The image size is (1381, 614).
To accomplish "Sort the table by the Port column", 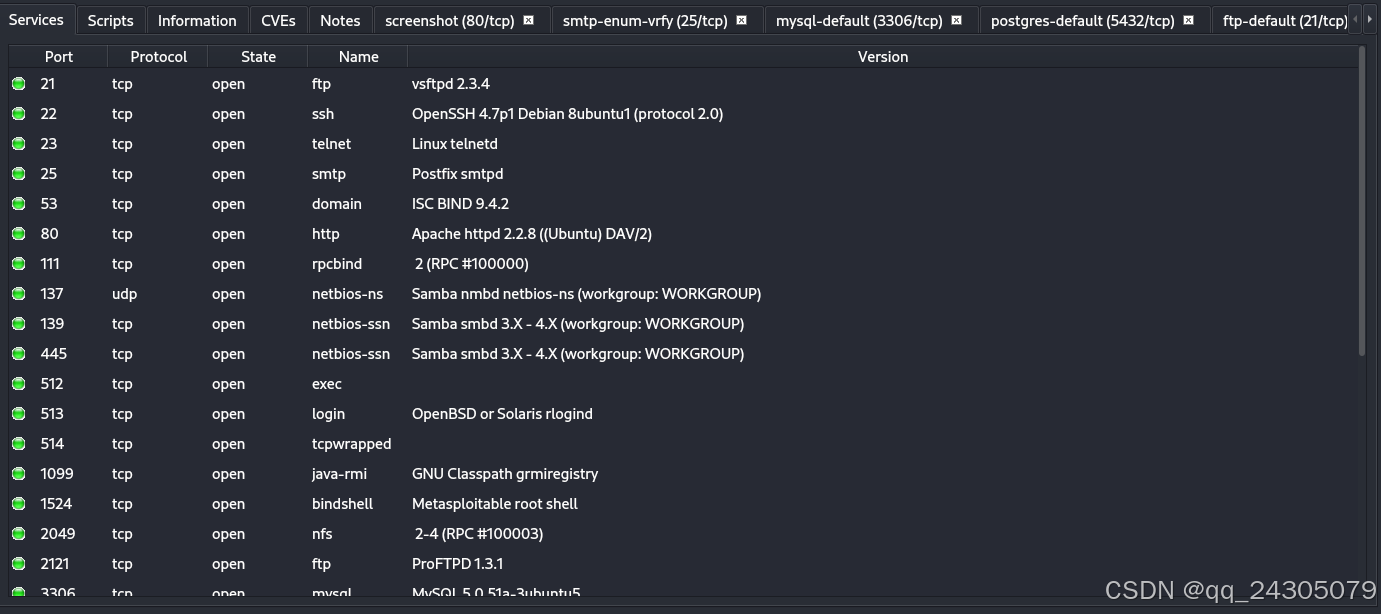I will point(58,57).
